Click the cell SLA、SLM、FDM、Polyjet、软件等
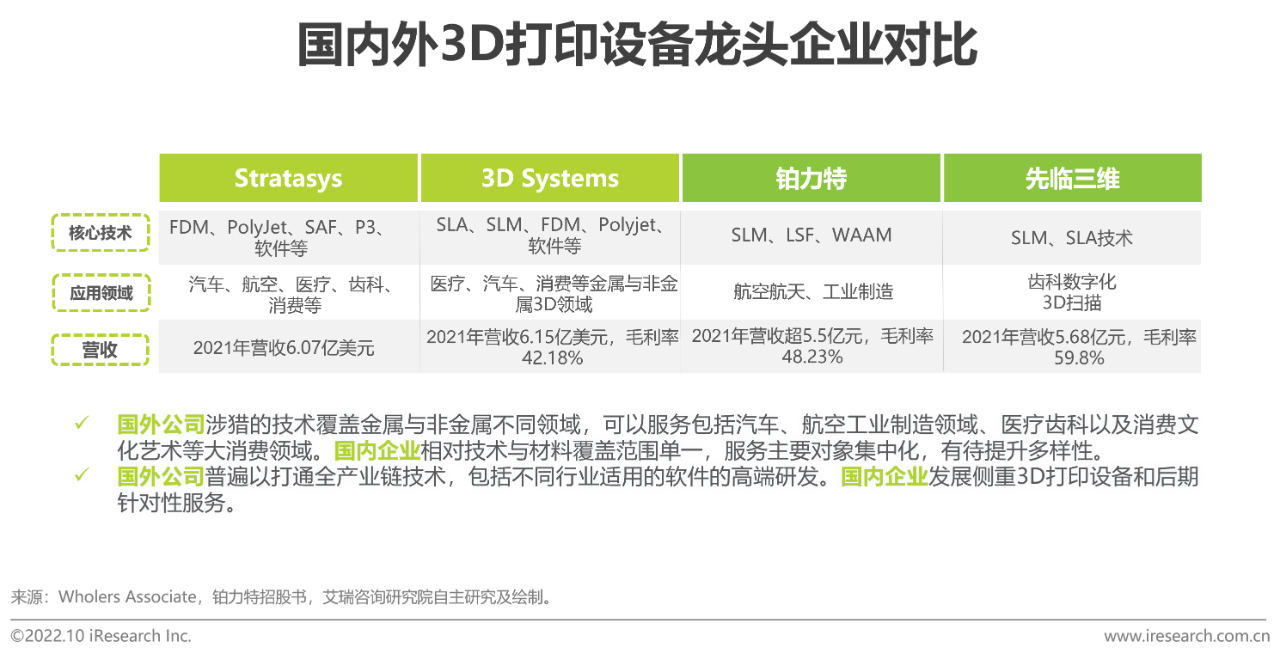The image size is (1280, 660). coord(551,235)
